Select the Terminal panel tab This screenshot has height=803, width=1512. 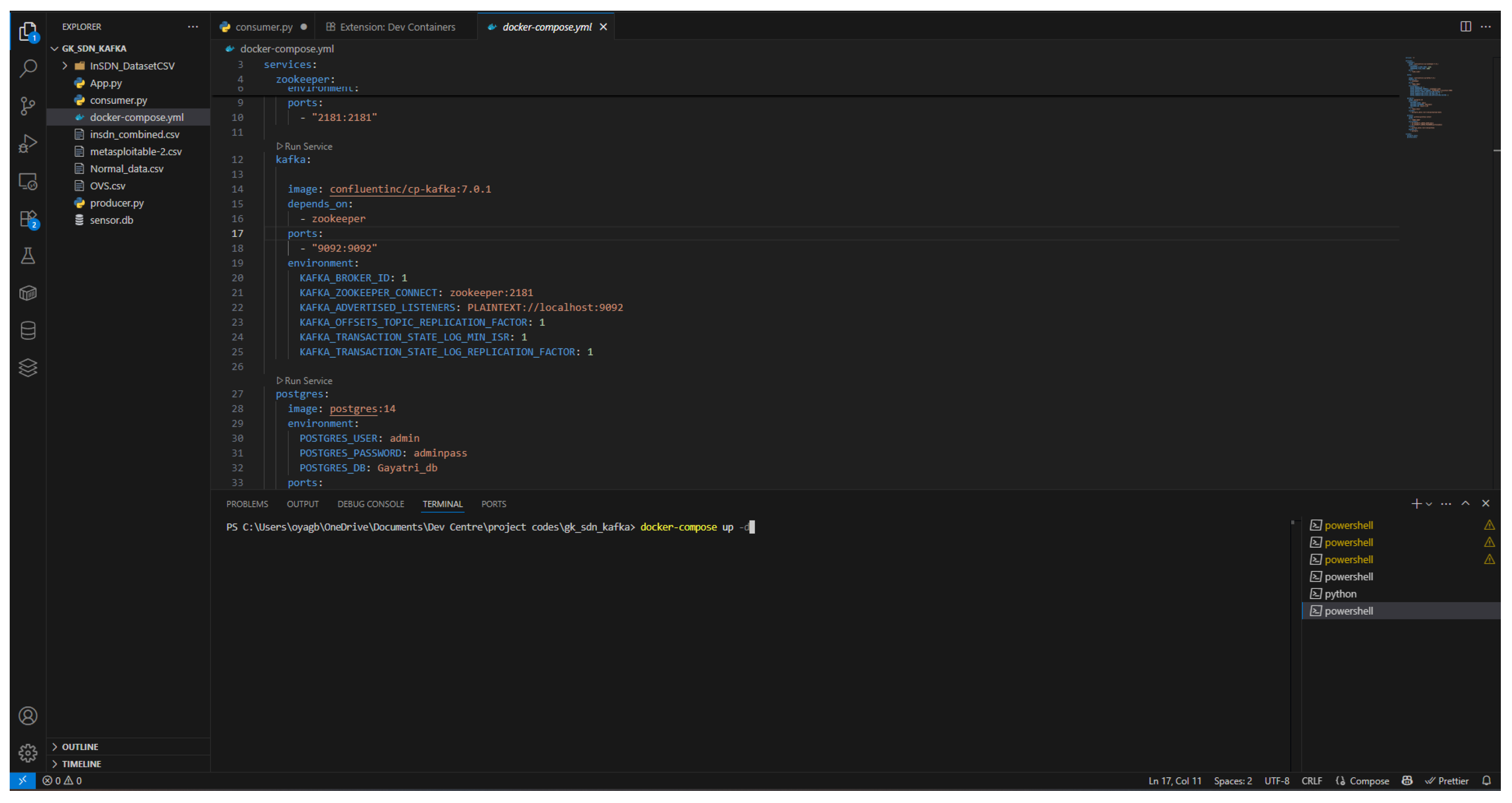click(x=443, y=504)
